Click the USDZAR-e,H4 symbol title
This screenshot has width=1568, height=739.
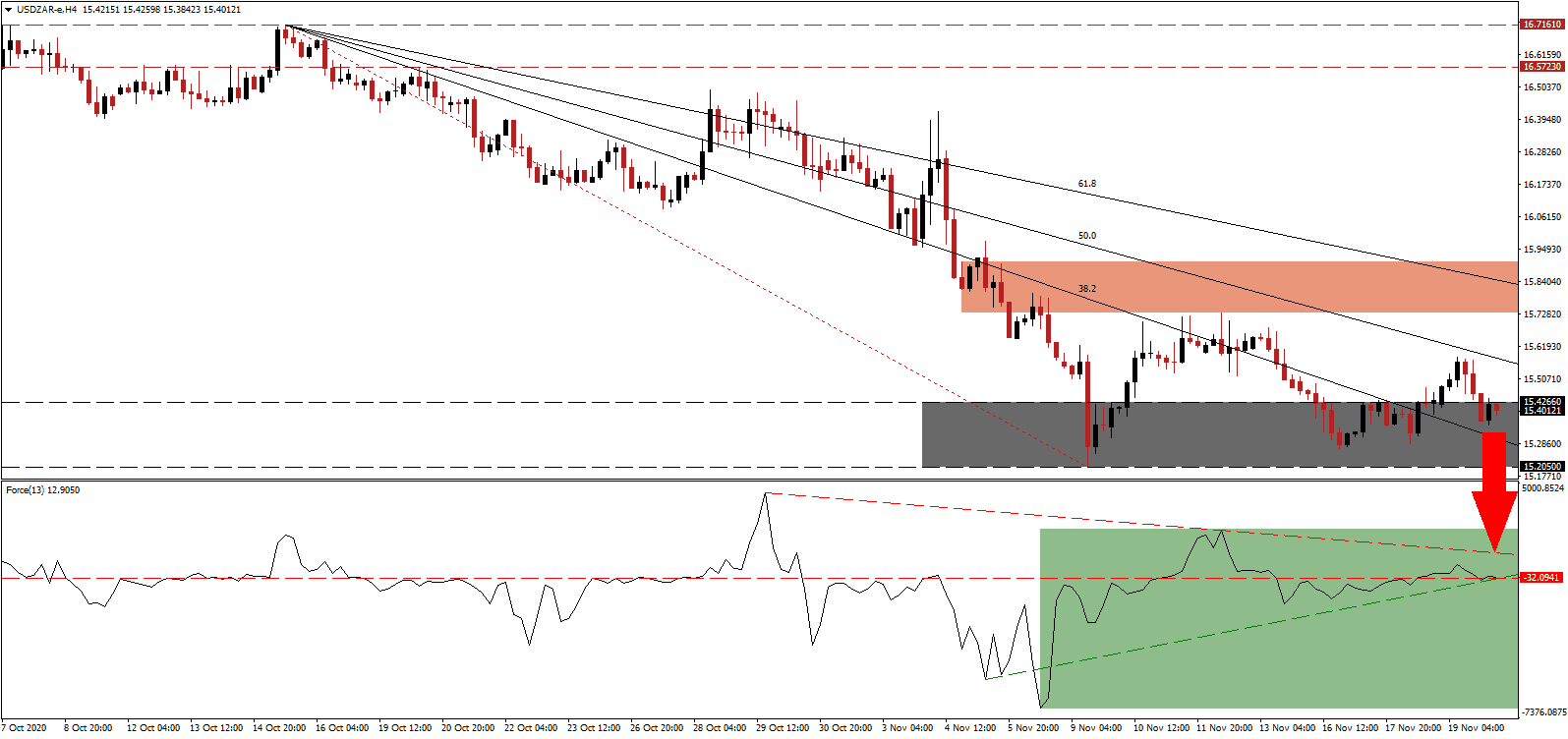point(47,10)
